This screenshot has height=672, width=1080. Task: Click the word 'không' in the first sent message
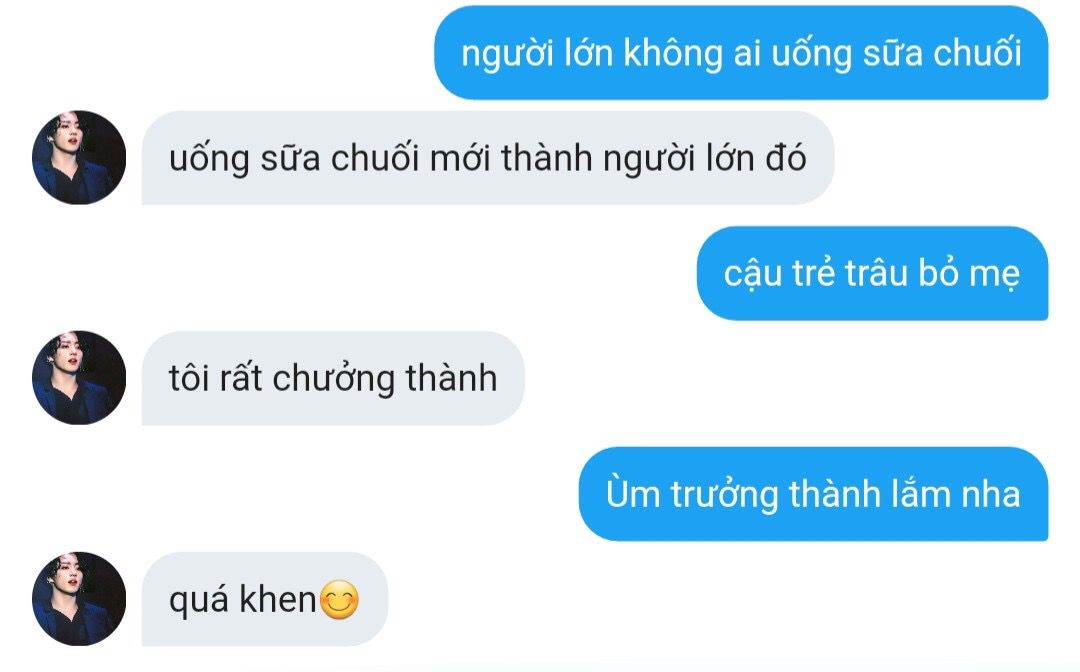(x=673, y=54)
